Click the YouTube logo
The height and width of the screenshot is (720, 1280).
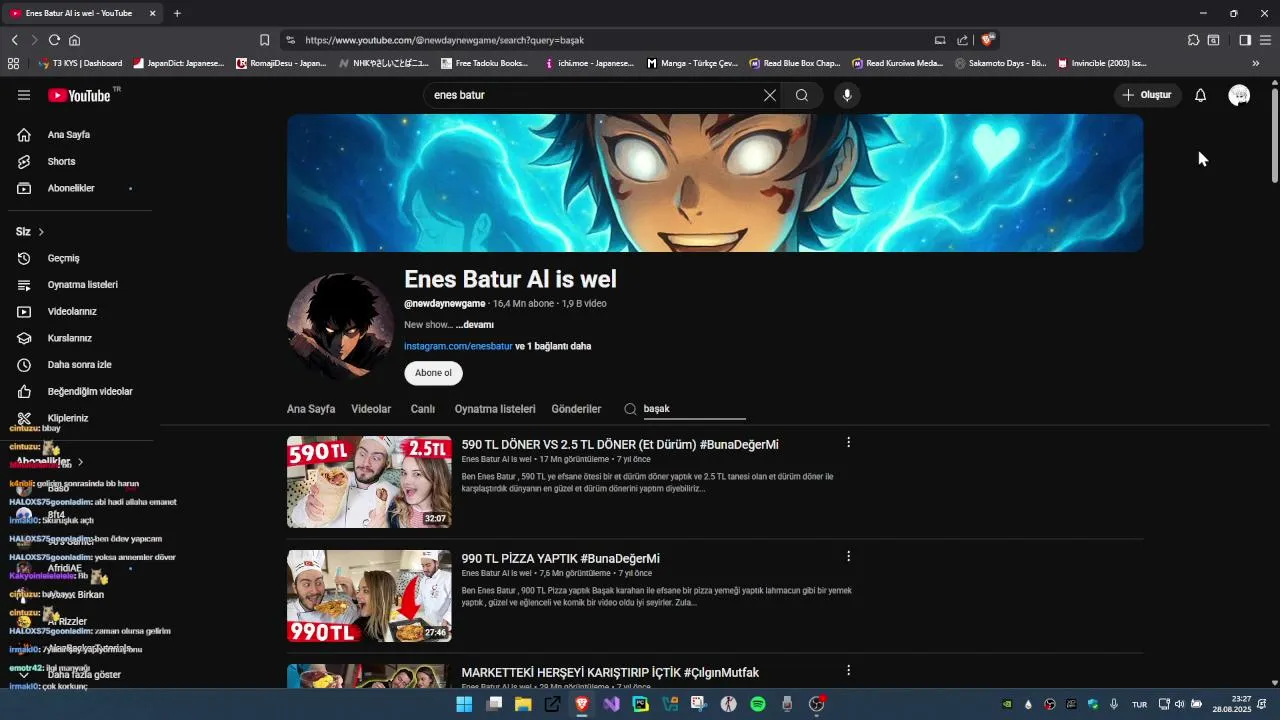tap(79, 95)
